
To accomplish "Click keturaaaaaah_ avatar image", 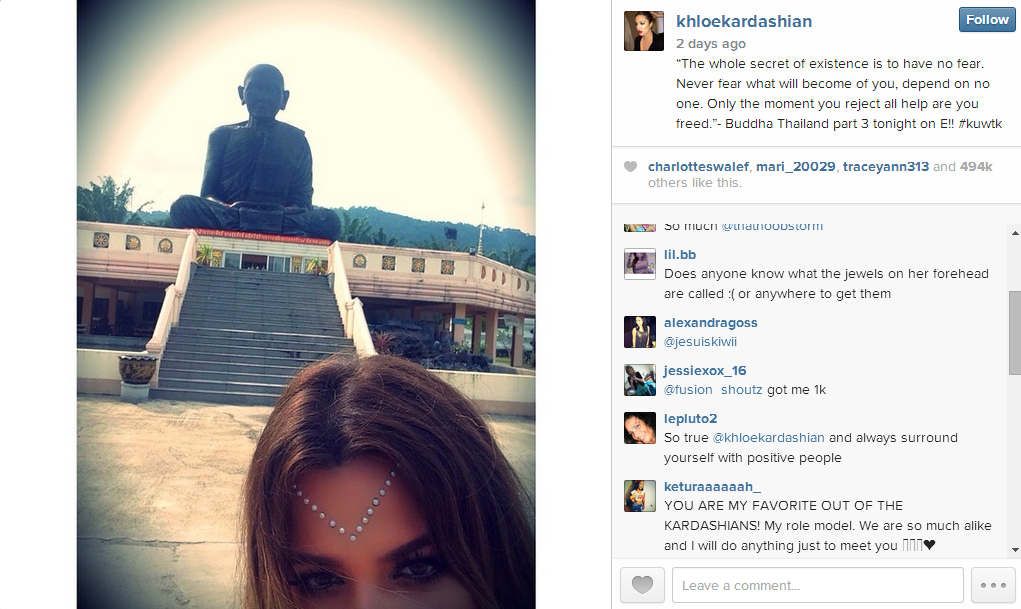I will click(x=639, y=496).
